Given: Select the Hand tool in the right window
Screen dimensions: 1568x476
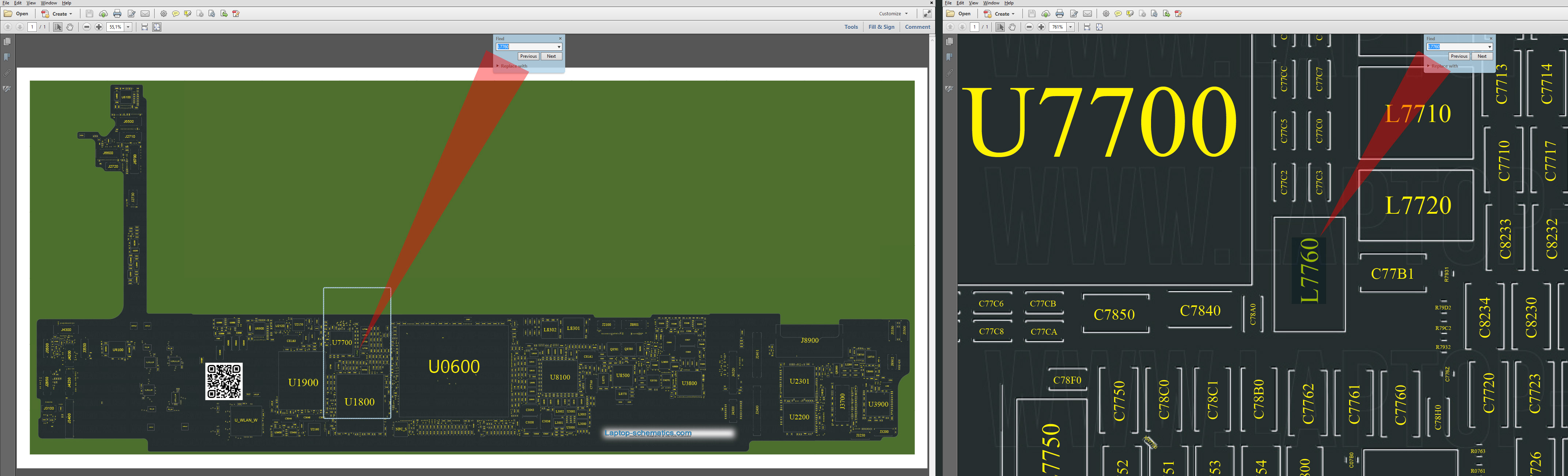Looking at the screenshot, I should 1012,27.
